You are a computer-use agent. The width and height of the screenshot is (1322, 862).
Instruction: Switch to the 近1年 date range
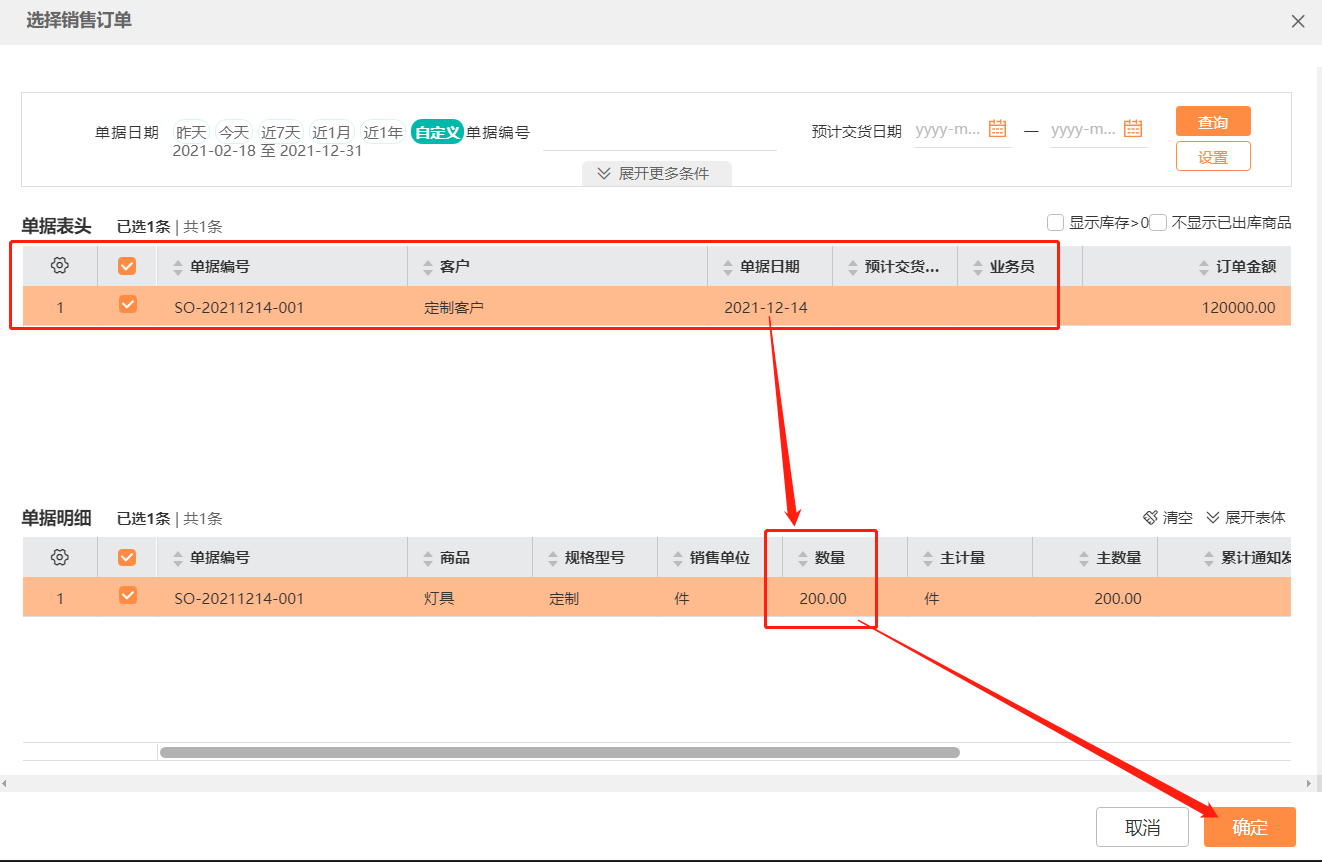[x=384, y=131]
